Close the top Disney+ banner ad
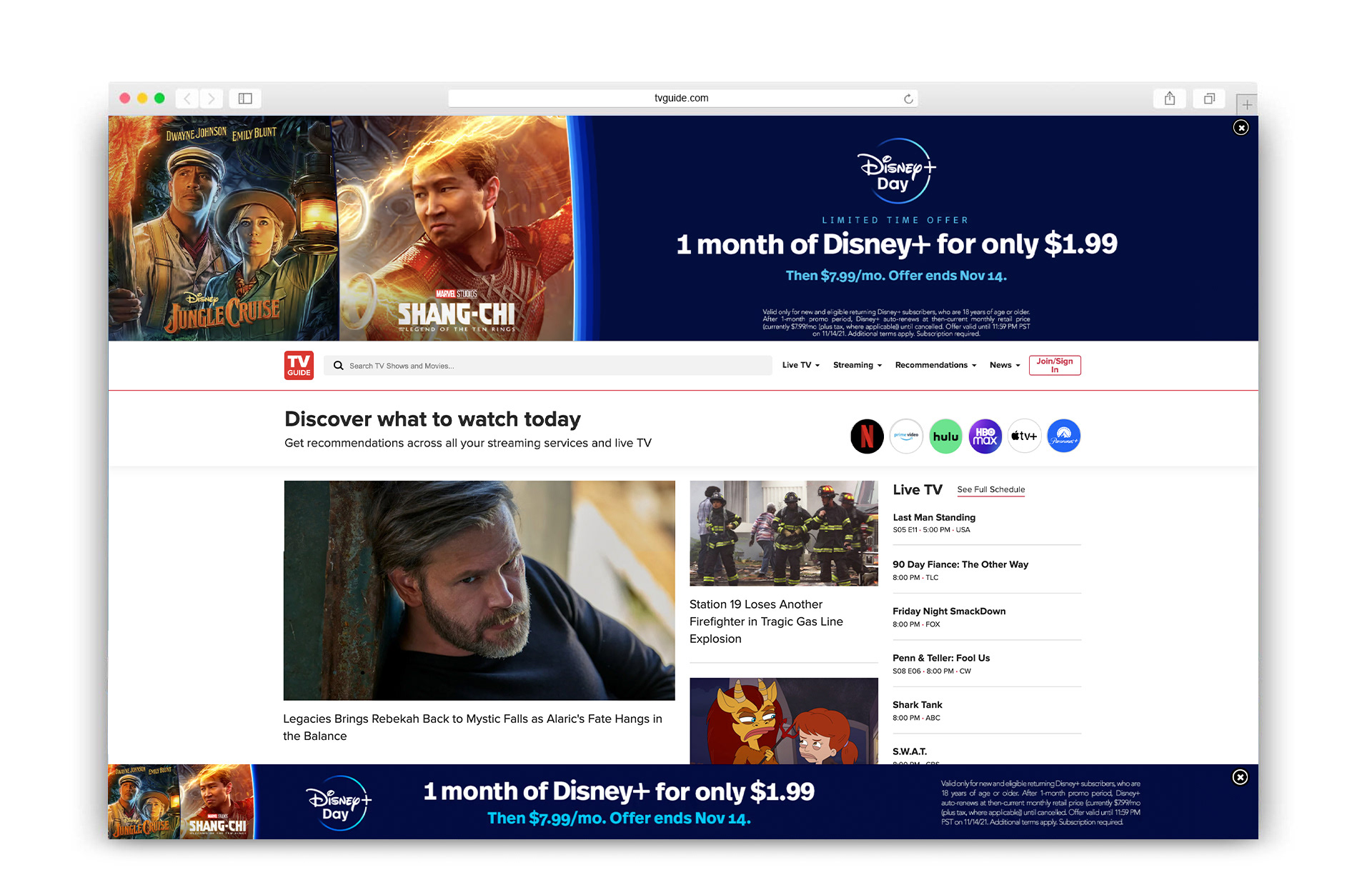The height and width of the screenshot is (870, 1372). pos(1241,127)
